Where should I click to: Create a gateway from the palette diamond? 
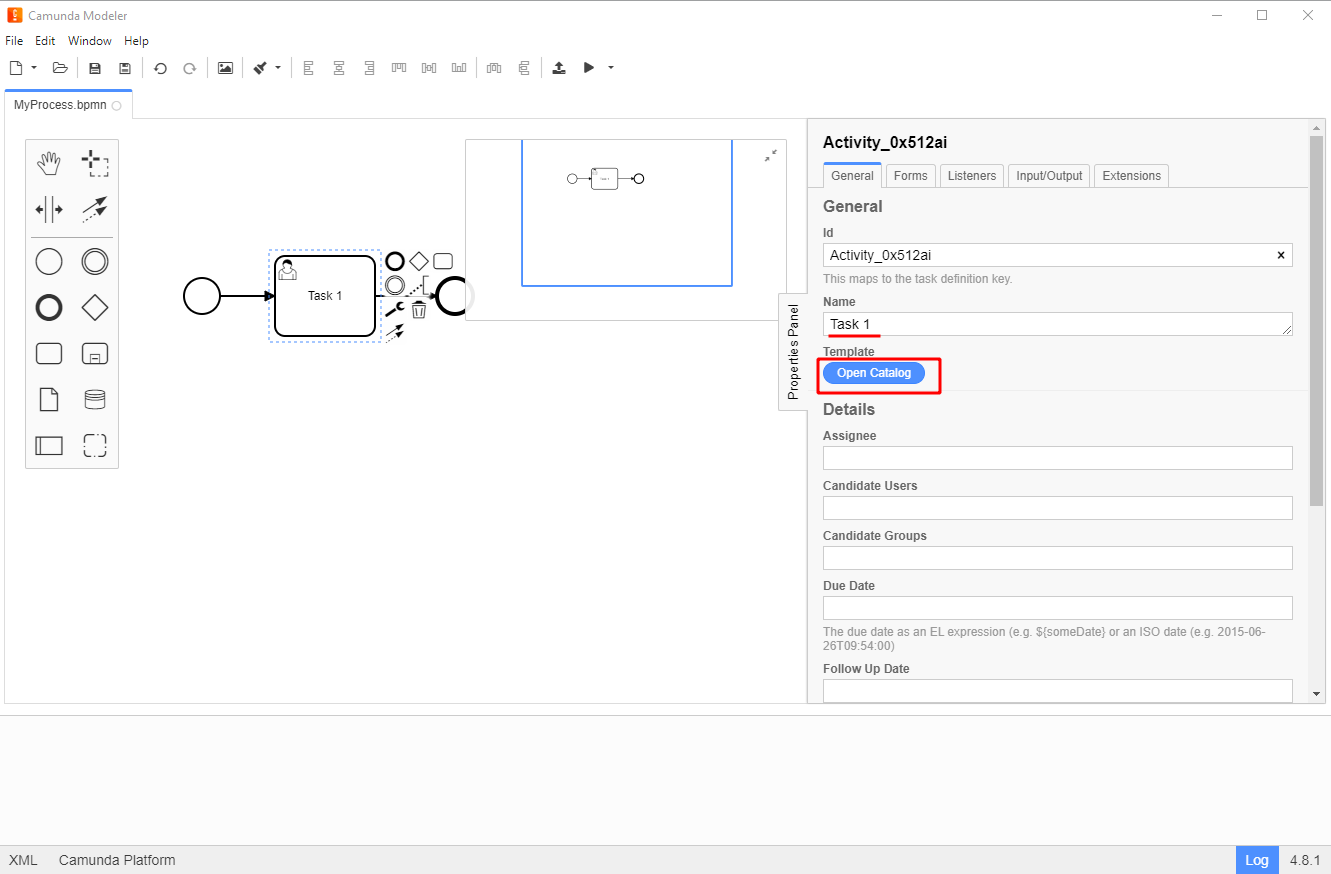pyautogui.click(x=95, y=307)
